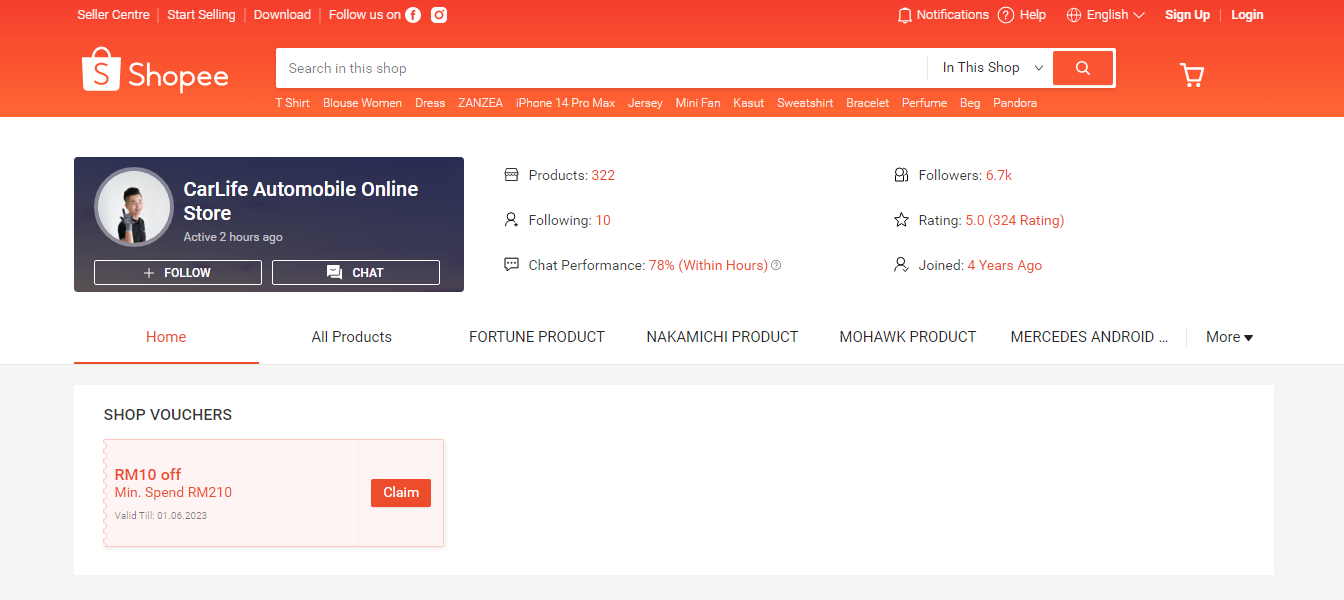Click the Beg suggested search
Viewport: 1344px width, 600px height.
point(970,103)
